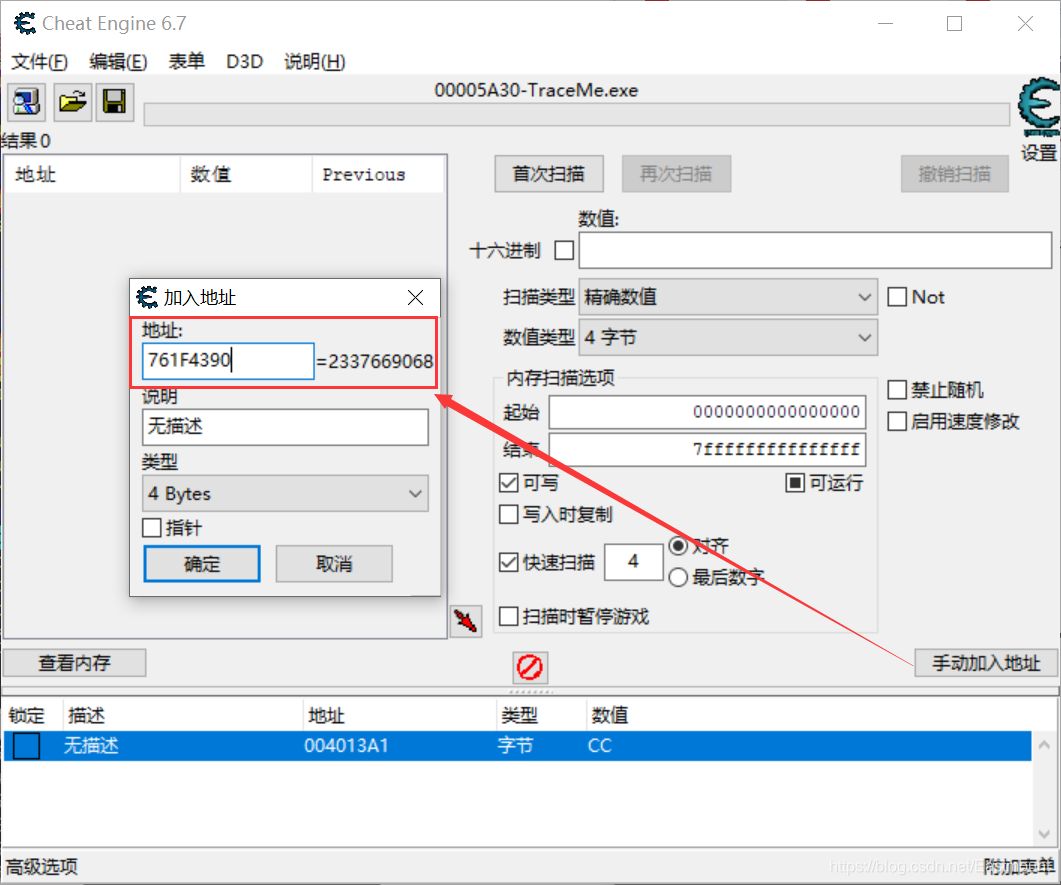Screen dimensions: 1061x885
Task: Click the 锁定 column header
Action: [32, 715]
